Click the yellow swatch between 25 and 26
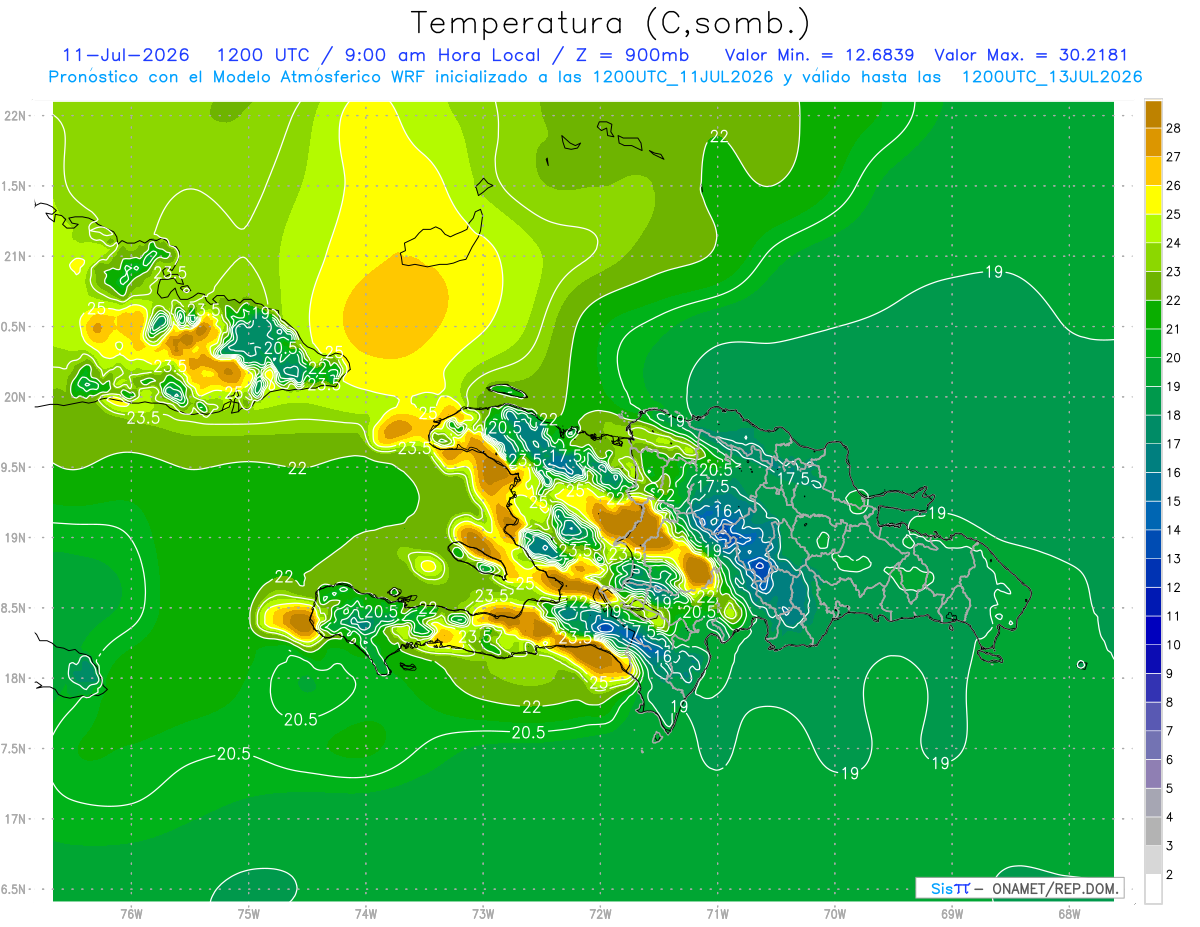Image resolution: width=1200 pixels, height=927 pixels. [1153, 200]
